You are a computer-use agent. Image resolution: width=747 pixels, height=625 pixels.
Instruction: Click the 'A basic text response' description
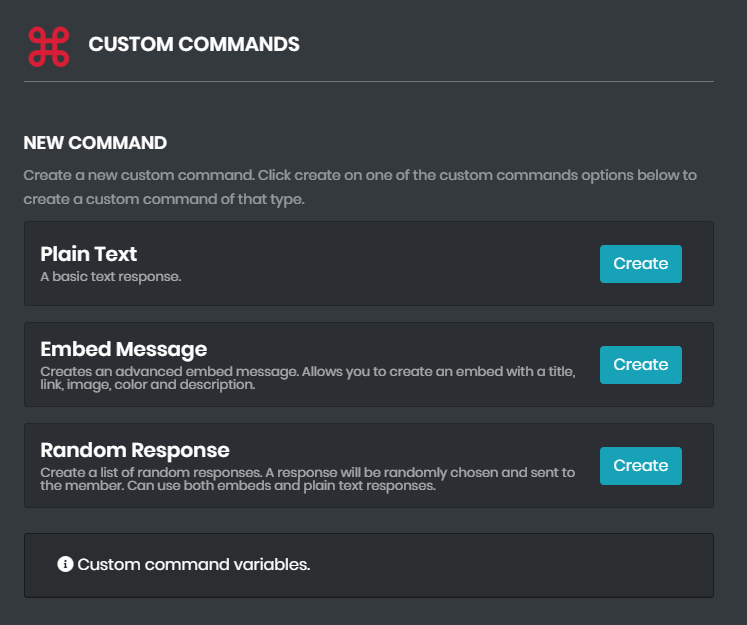[110, 277]
